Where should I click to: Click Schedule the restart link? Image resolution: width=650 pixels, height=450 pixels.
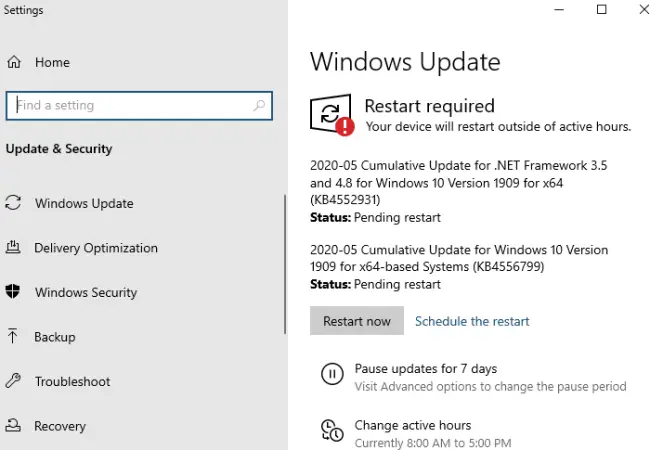click(472, 321)
